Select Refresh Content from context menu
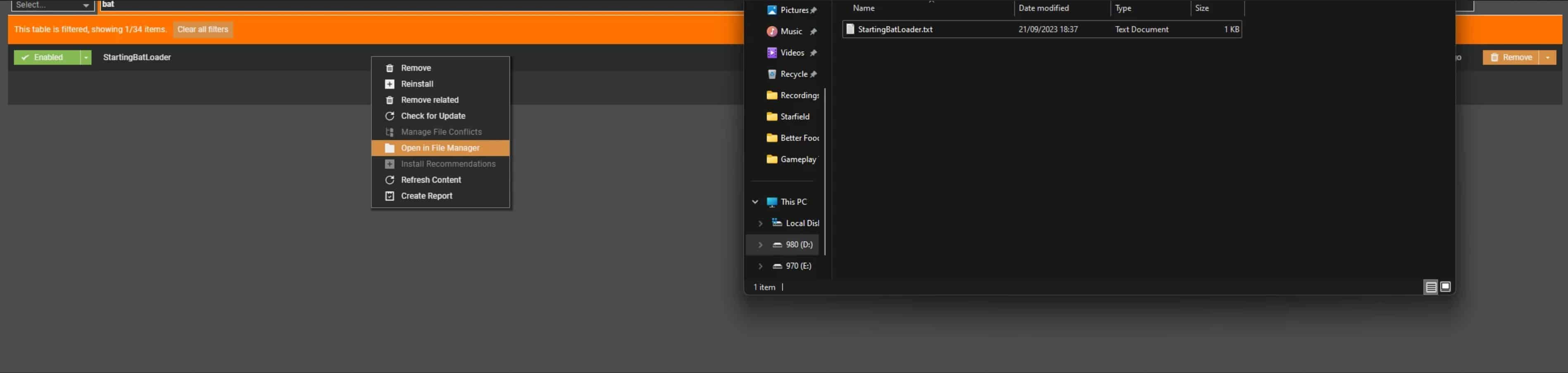Screen dimensions: 1568x373 point(431,180)
